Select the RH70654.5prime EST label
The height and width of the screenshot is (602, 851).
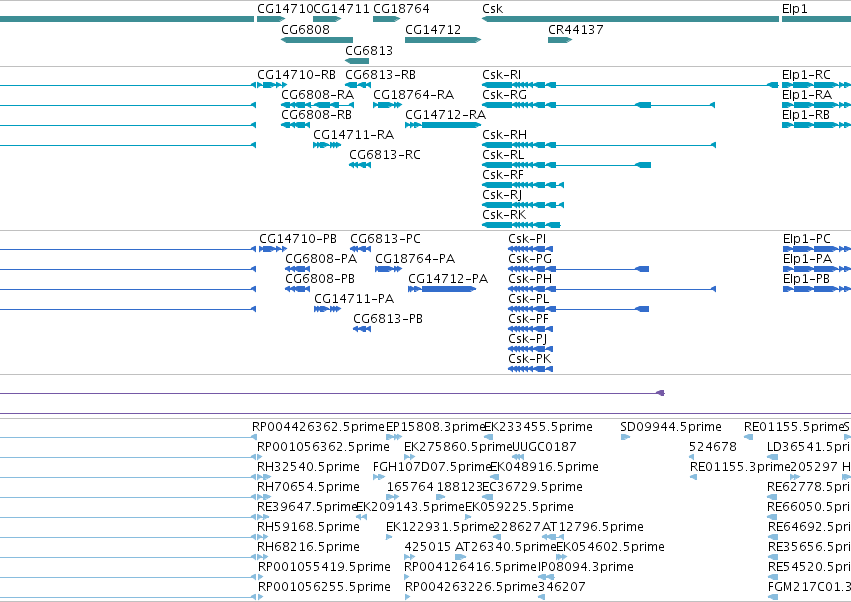click(x=308, y=488)
